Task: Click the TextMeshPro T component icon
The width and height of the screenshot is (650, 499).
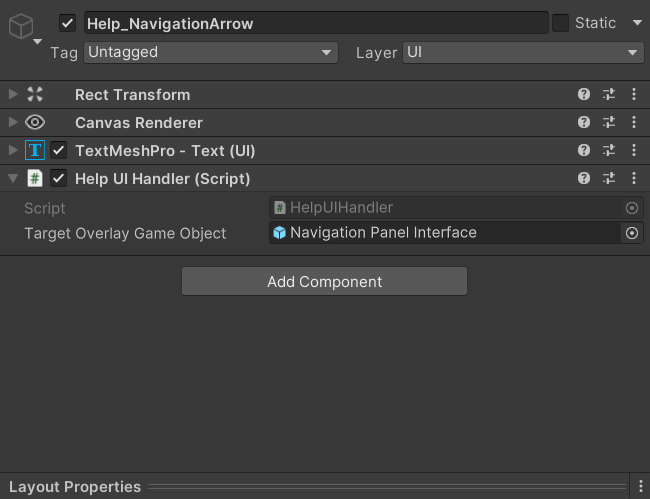Action: pos(35,150)
